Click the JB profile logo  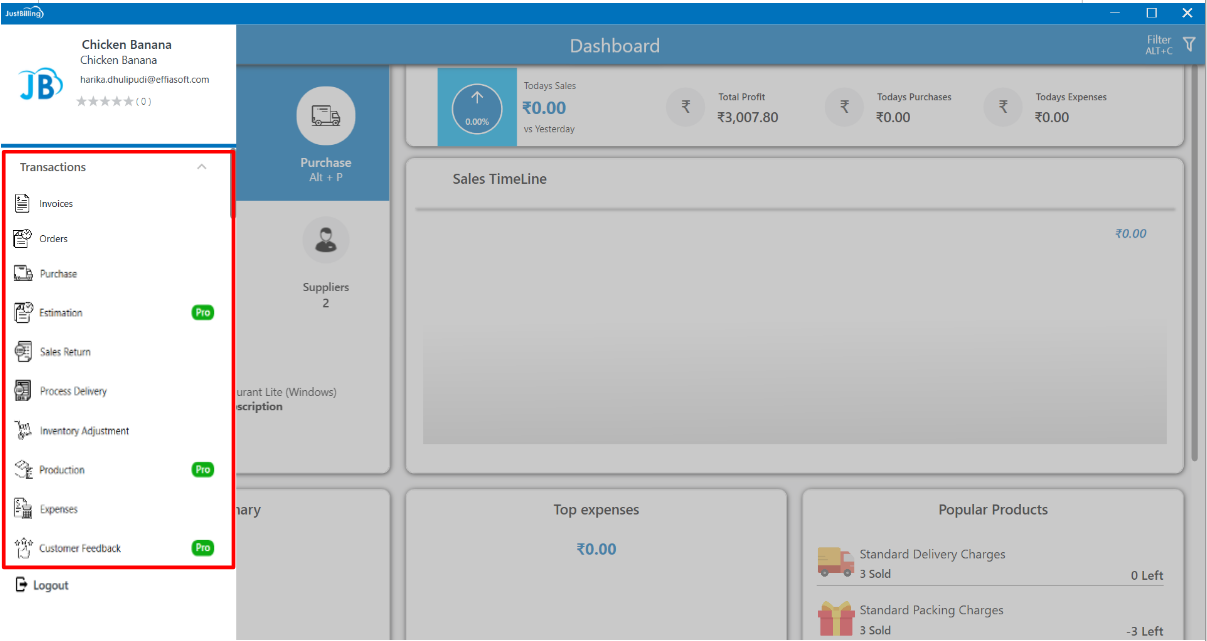click(40, 85)
